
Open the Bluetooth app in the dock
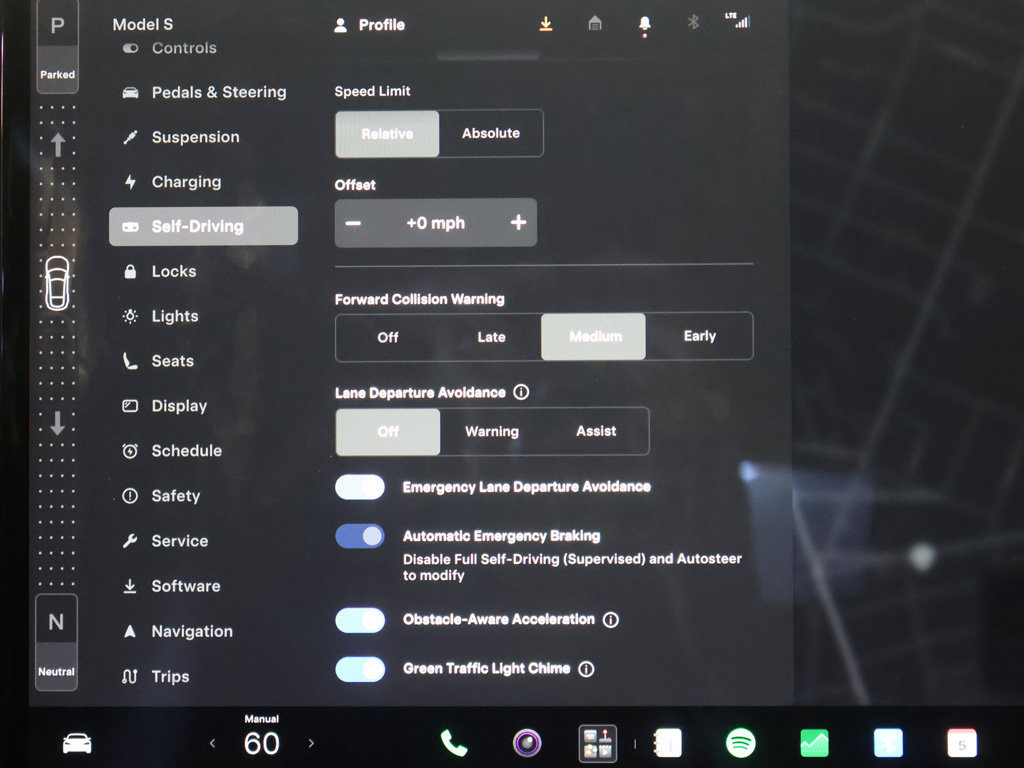[888, 743]
